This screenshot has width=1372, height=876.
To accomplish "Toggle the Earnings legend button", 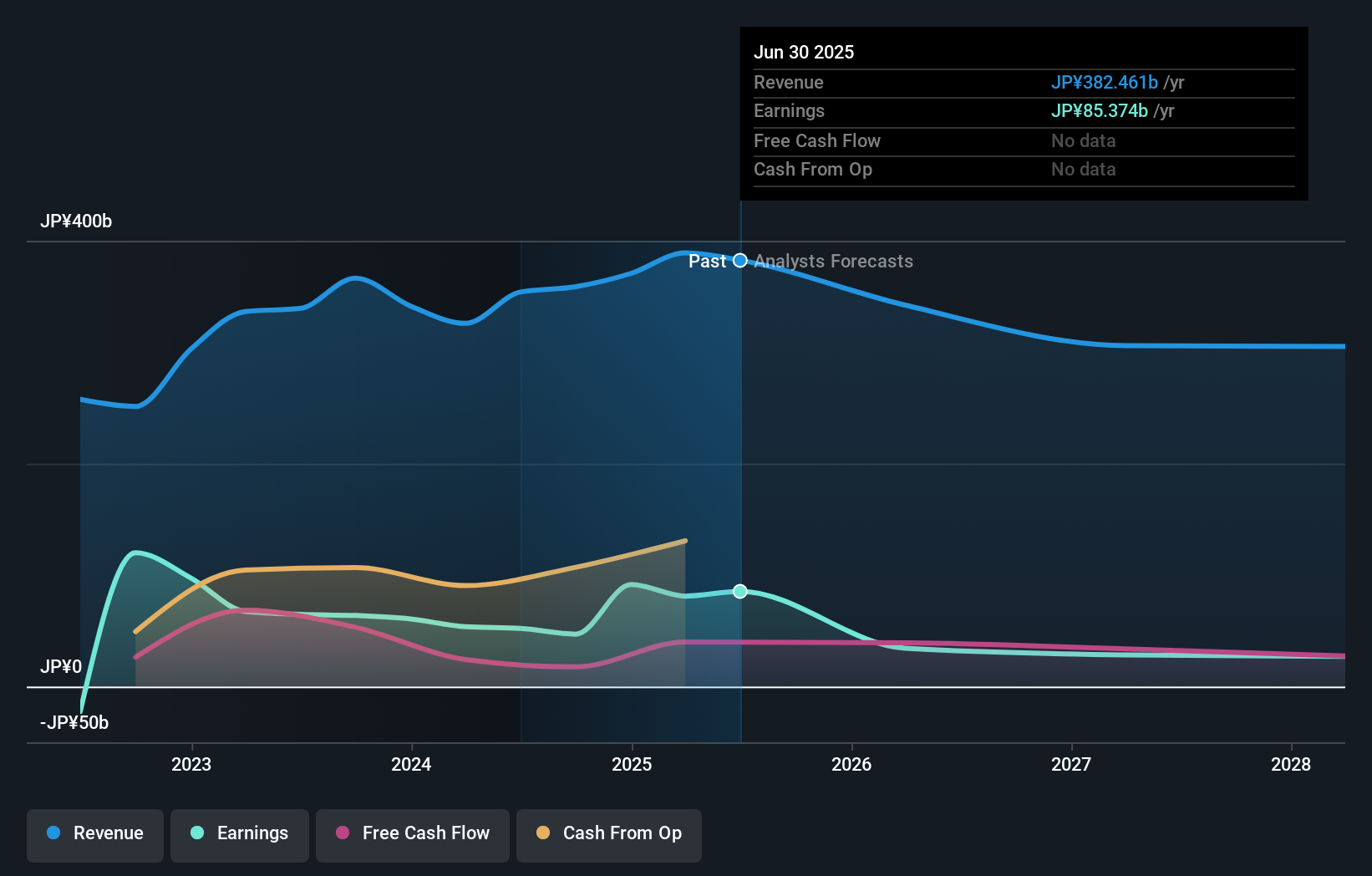I will [x=240, y=835].
